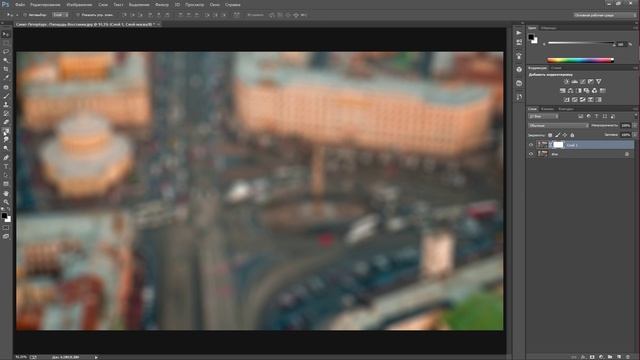The width and height of the screenshot is (640, 360).
Task: Select the Hand tool
Action: tap(6, 193)
